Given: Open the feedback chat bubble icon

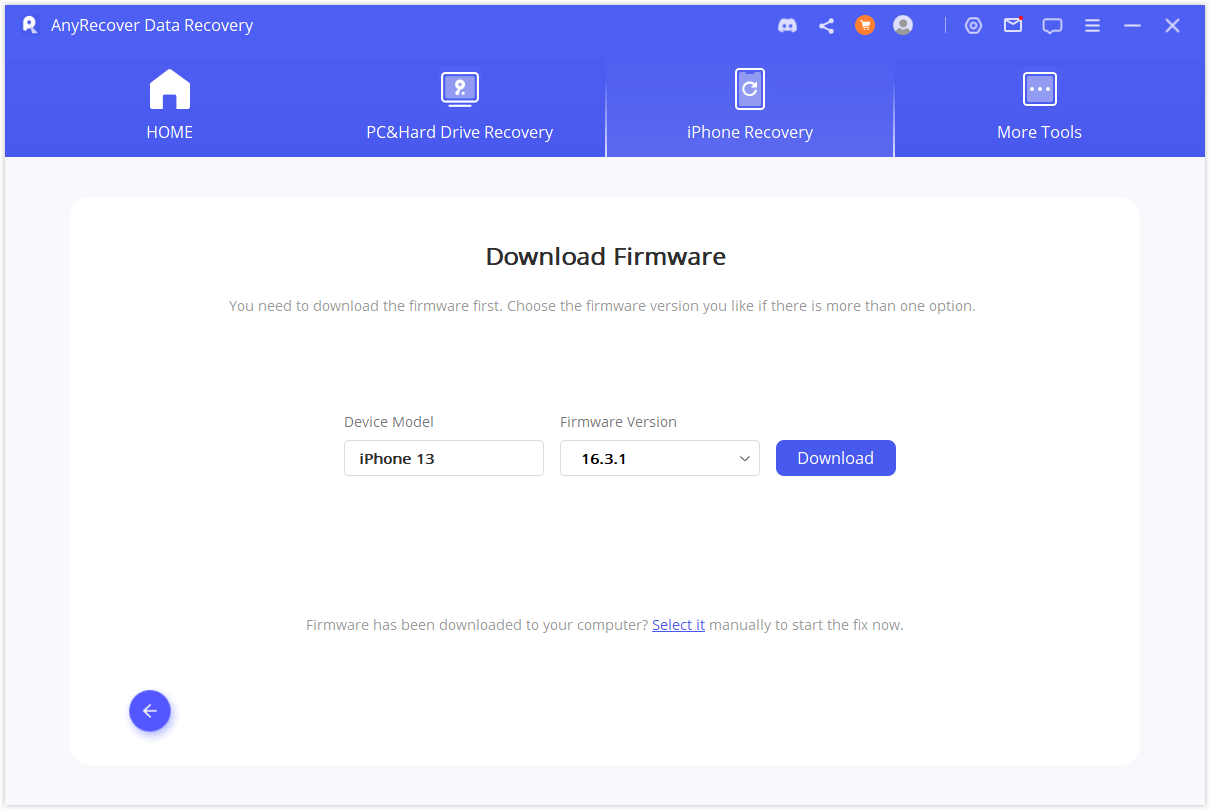Looking at the screenshot, I should tap(1052, 25).
